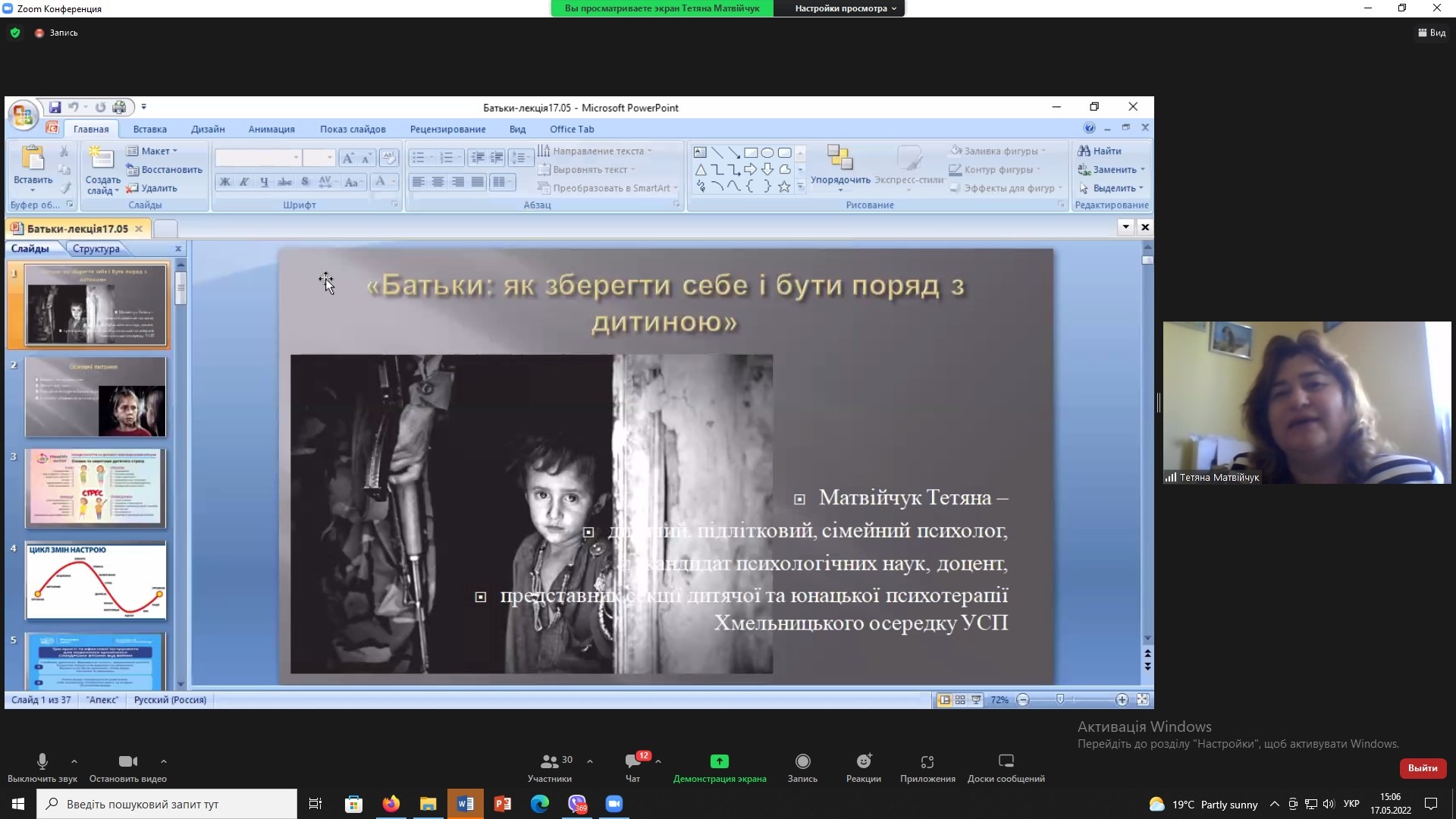
Task: Launch Firefox from the taskbar
Action: [x=391, y=804]
